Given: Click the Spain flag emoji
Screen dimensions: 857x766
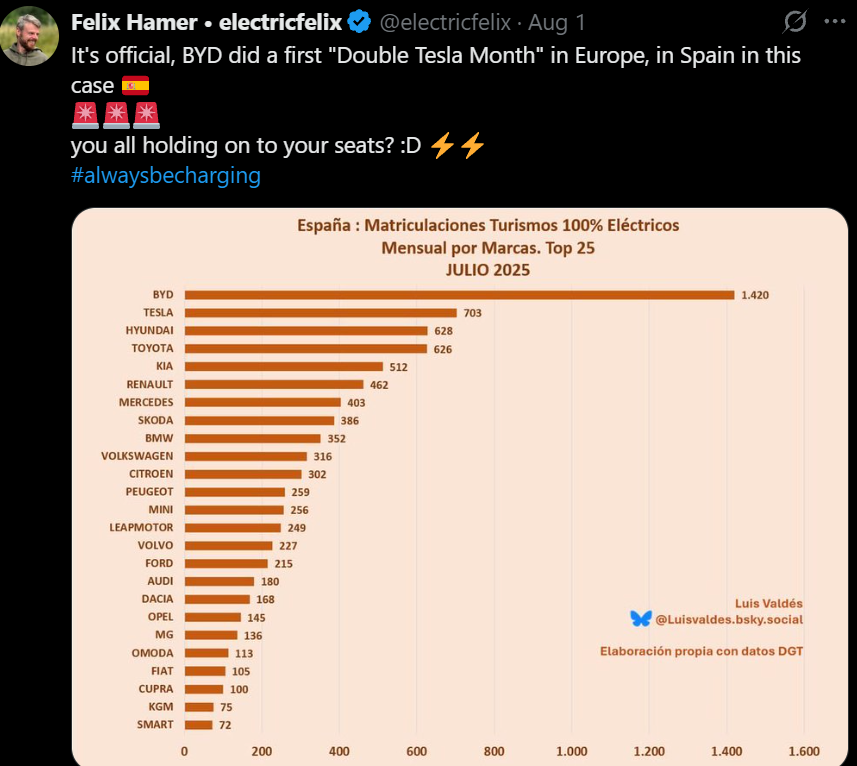Looking at the screenshot, I should pos(135,87).
